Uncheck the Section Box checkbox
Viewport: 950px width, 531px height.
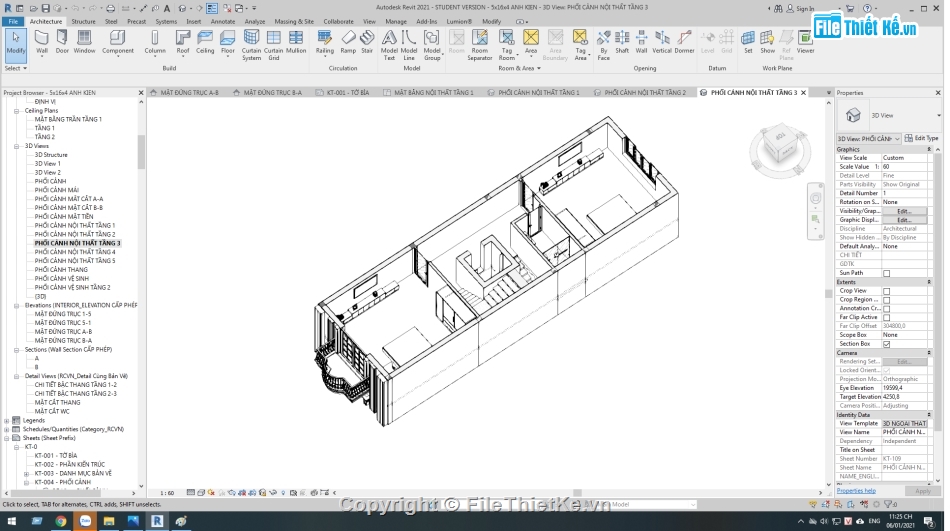[886, 344]
